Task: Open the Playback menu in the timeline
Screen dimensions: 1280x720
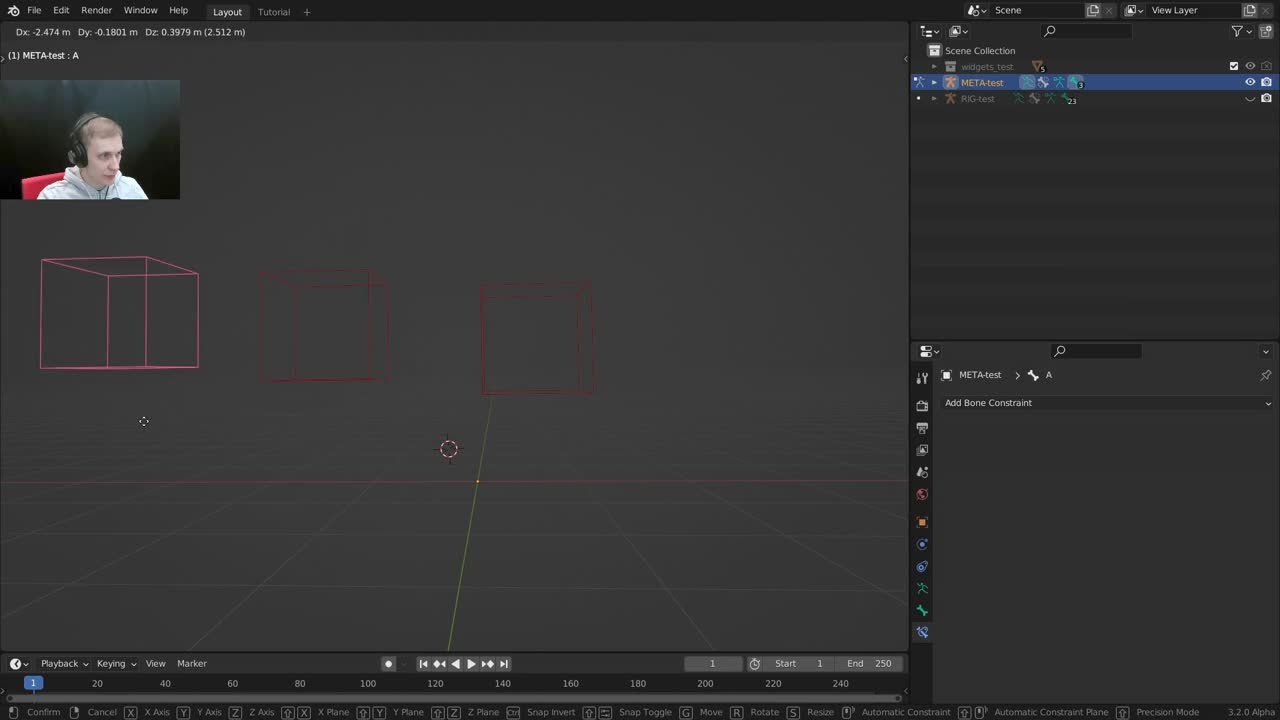Action: click(60, 663)
